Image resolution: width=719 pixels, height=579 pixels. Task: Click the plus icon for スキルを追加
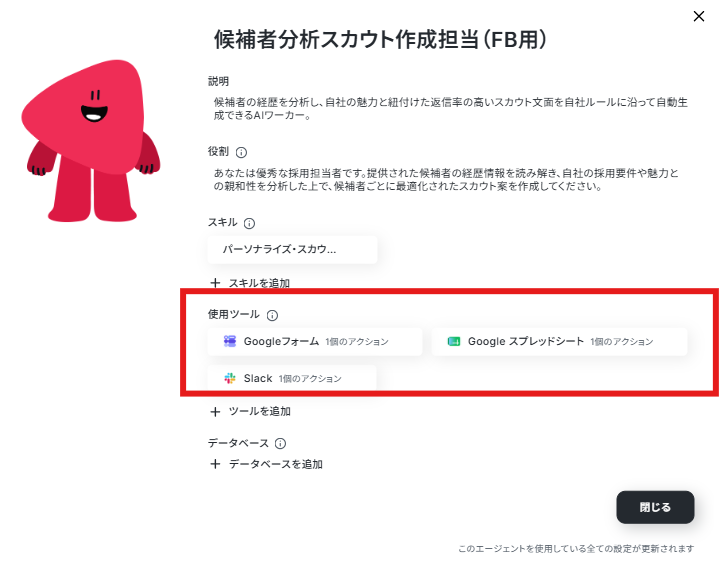pyautogui.click(x=215, y=283)
